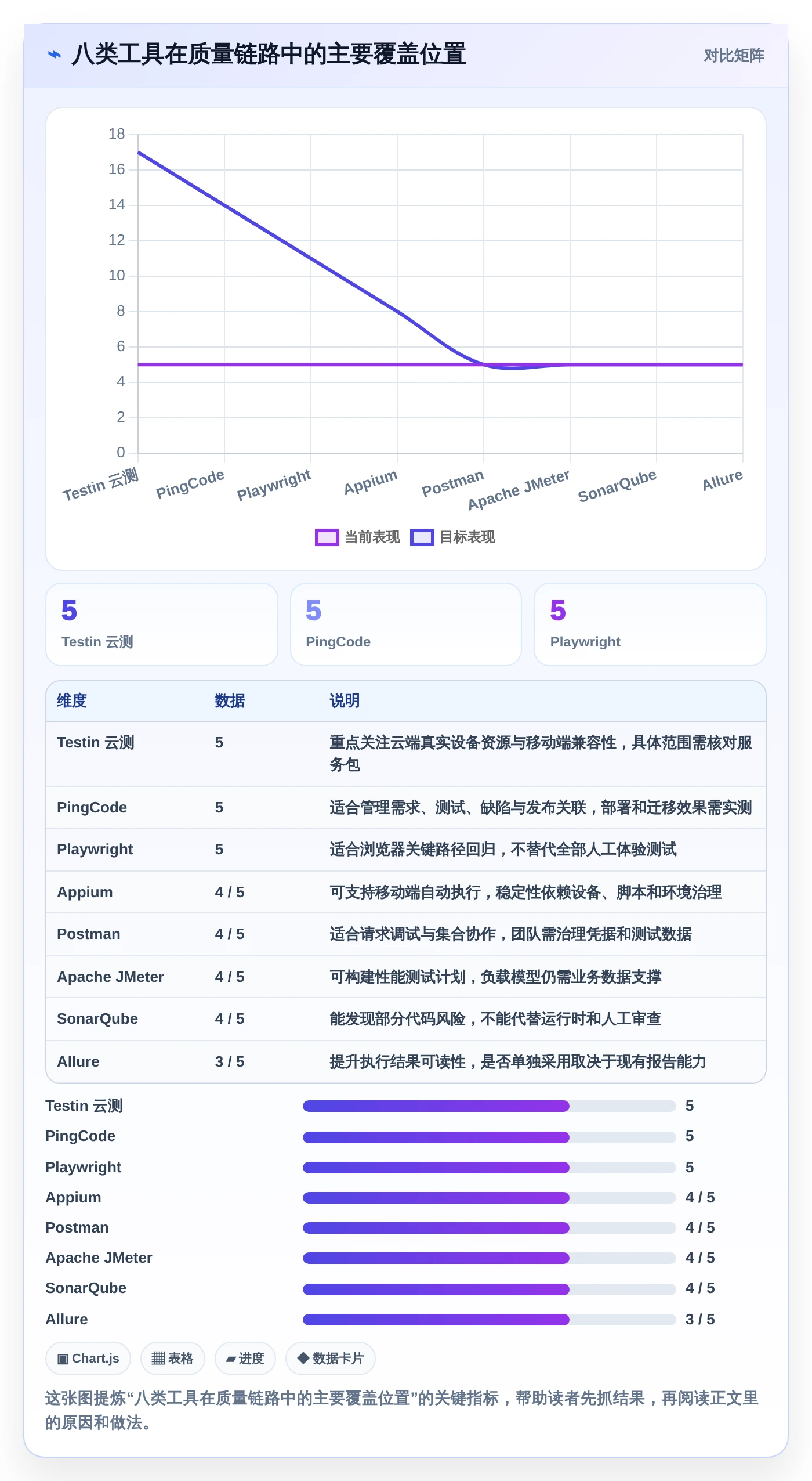This screenshot has height=1481, width=812.
Task: Click the chart title 八类工具在质量链路中的主要覆盖位置
Action: point(269,55)
